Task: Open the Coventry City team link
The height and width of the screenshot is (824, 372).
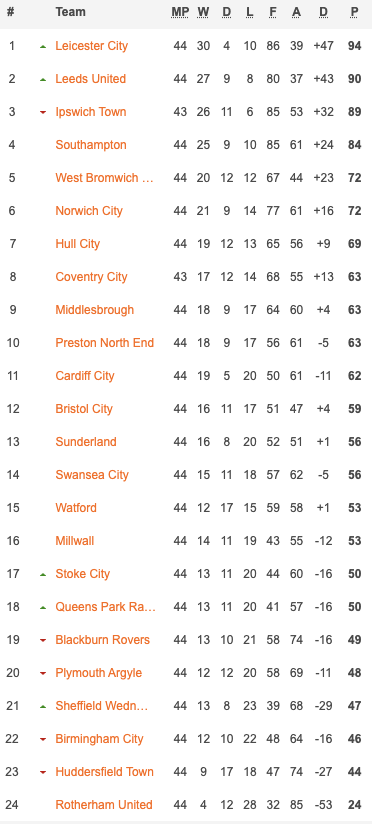Action: coord(91,277)
